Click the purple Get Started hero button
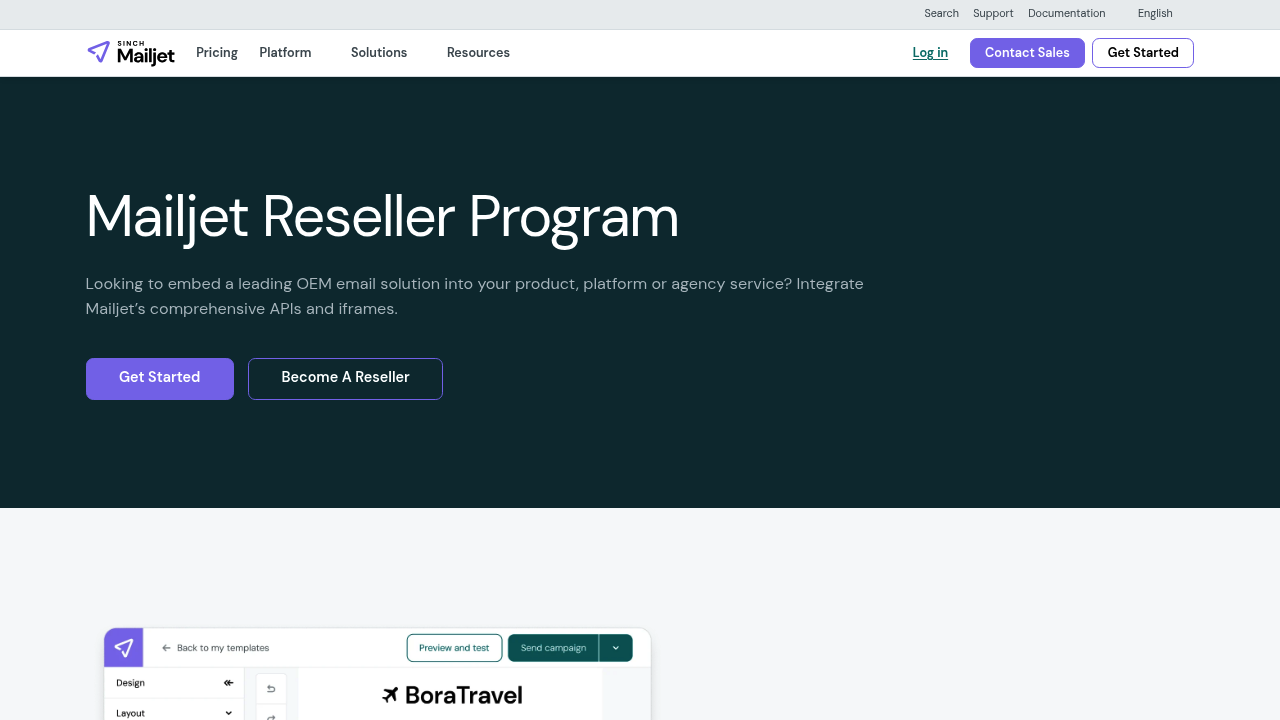 tap(159, 378)
